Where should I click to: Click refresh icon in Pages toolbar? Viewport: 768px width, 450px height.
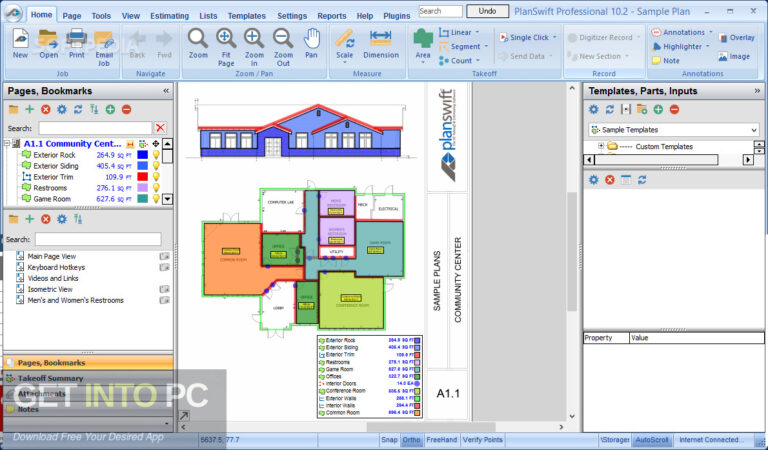(78, 109)
